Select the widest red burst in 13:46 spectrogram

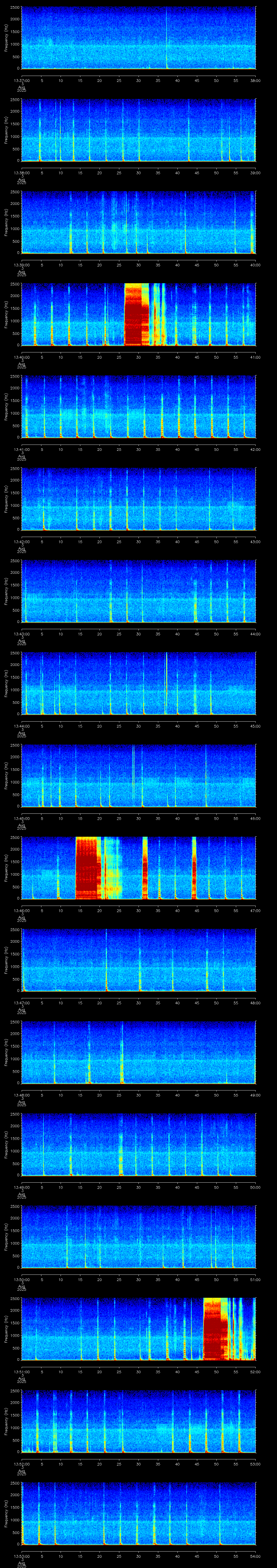(88, 868)
